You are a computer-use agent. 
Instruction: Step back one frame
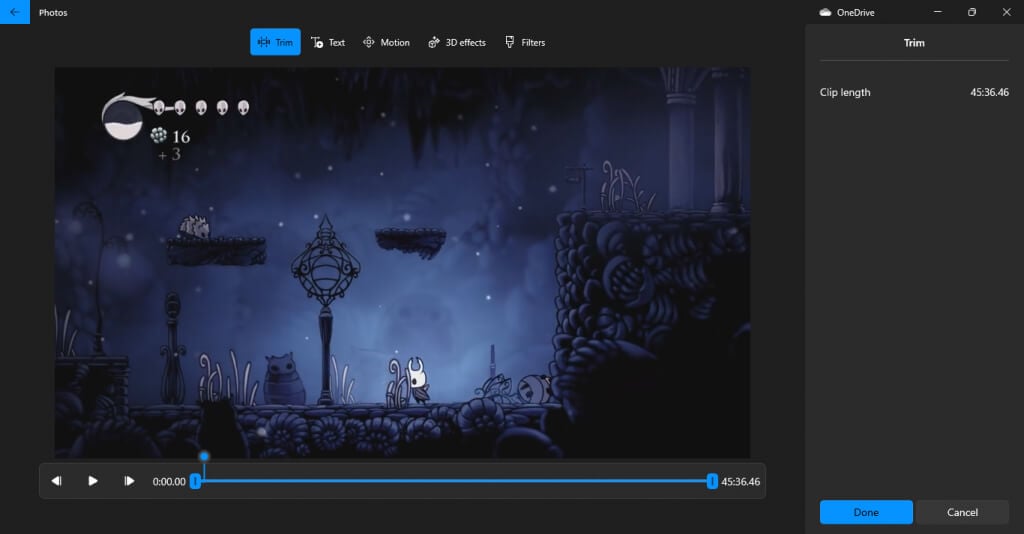coord(57,481)
